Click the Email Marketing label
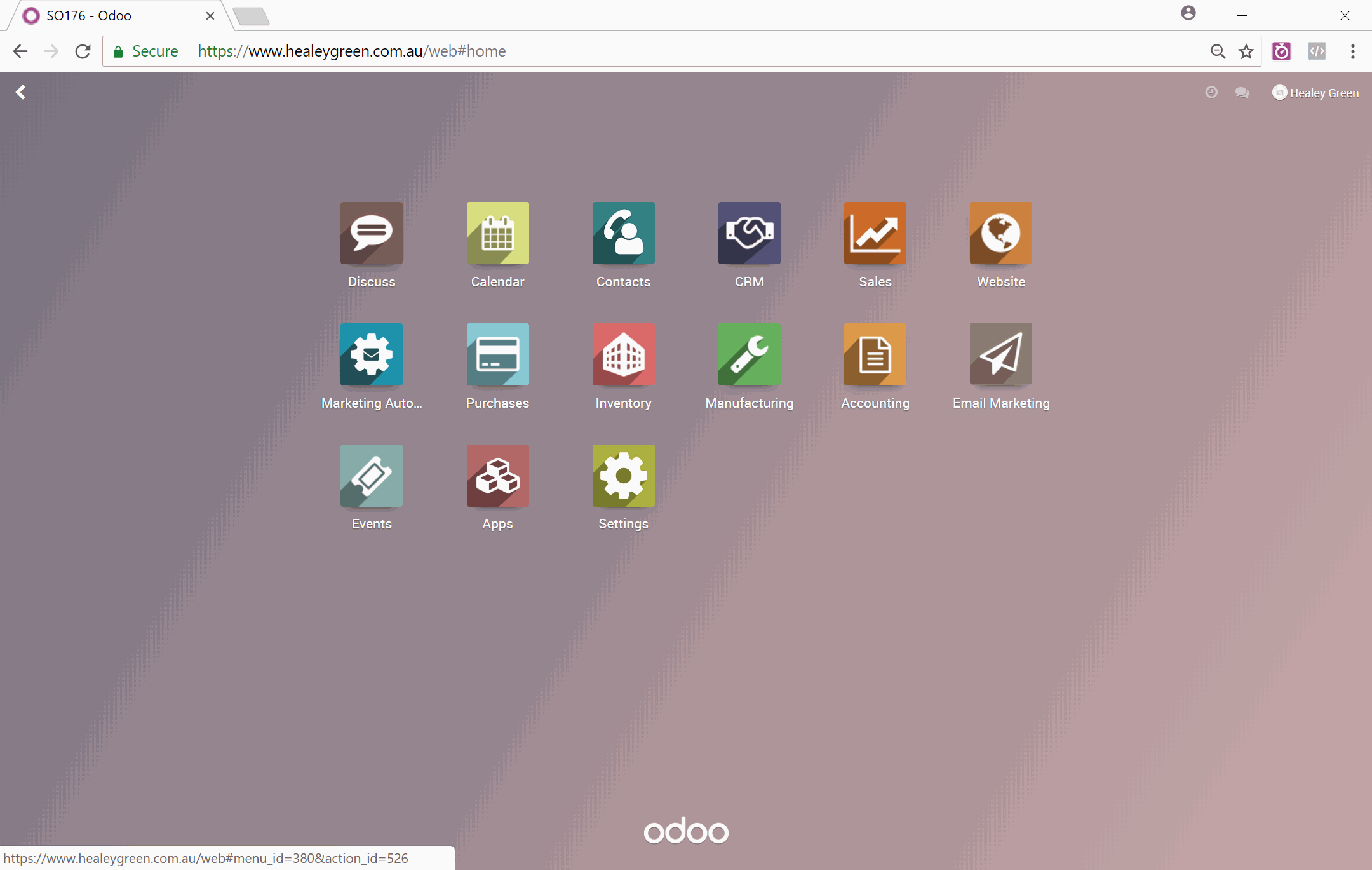 [x=1001, y=403]
